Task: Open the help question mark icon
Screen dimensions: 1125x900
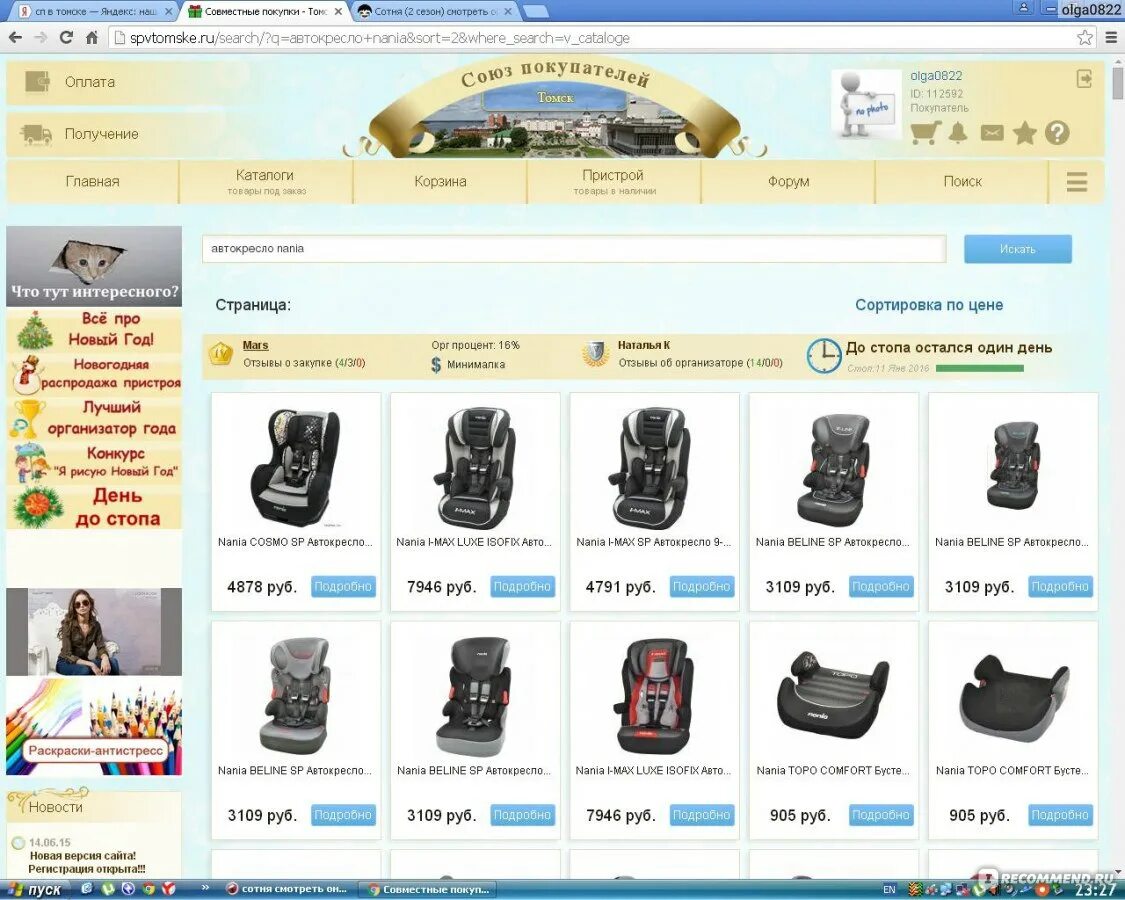Action: (x=1057, y=133)
